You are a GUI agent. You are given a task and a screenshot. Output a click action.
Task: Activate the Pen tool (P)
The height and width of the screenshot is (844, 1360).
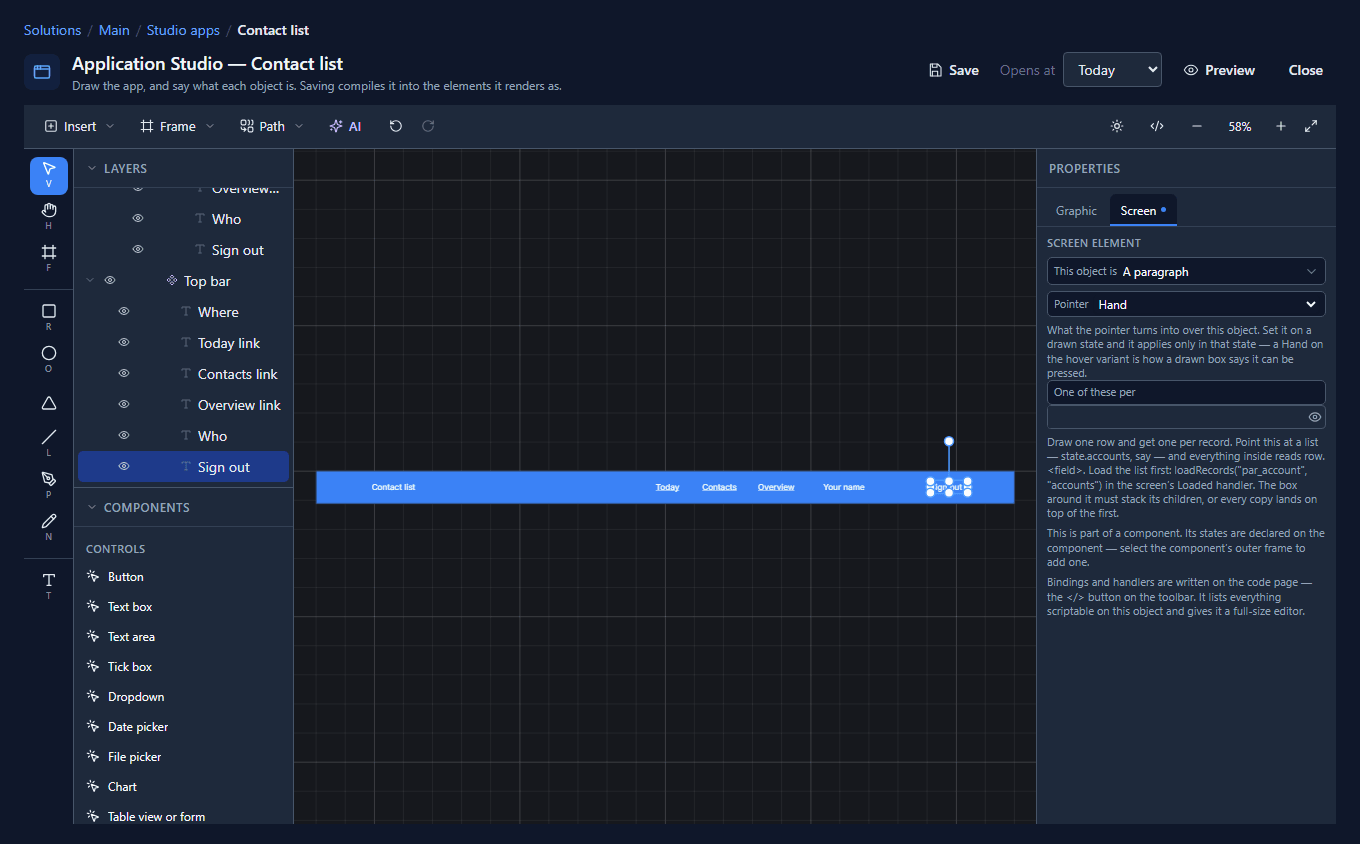[49, 485]
